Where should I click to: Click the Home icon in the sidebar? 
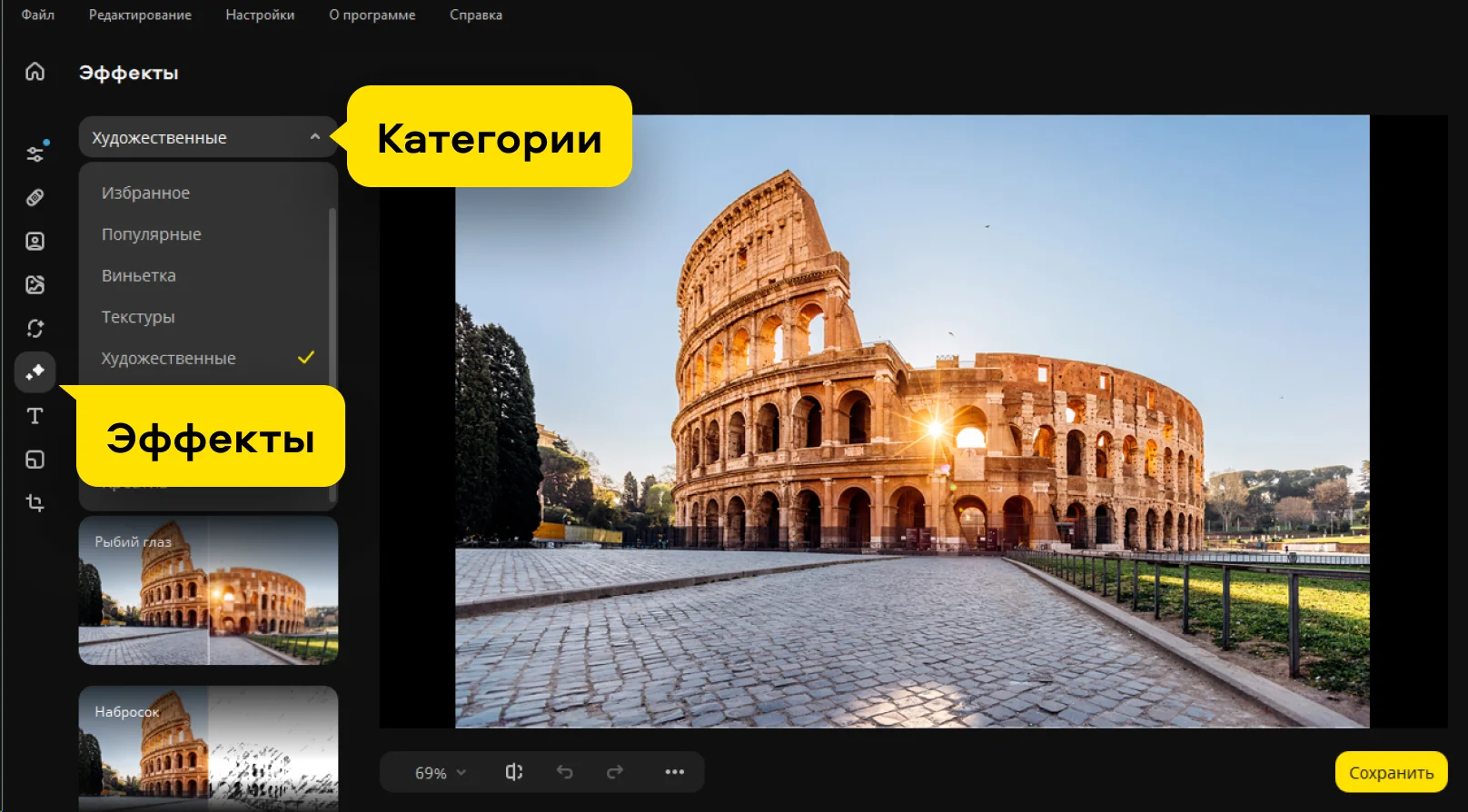(35, 72)
